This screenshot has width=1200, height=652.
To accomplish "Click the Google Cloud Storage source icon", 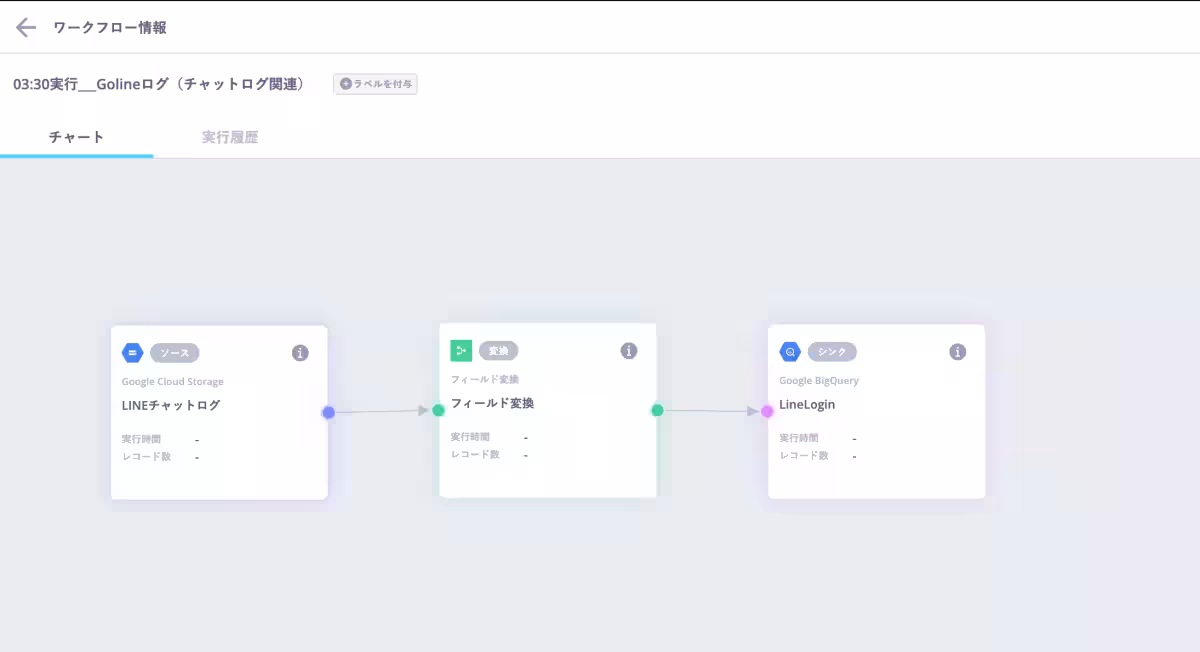I will 132,353.
